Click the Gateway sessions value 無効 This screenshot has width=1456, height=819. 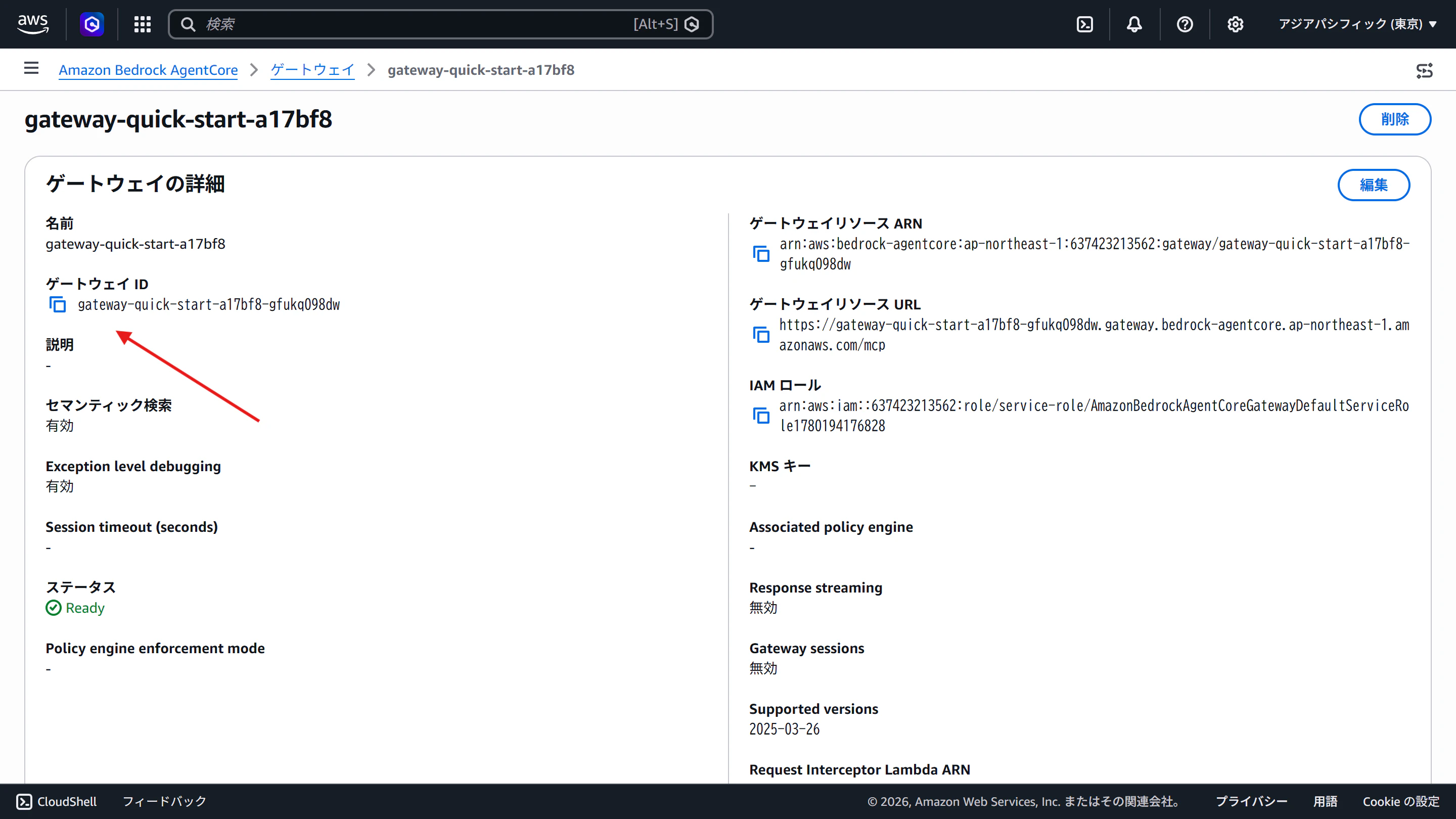coord(763,668)
